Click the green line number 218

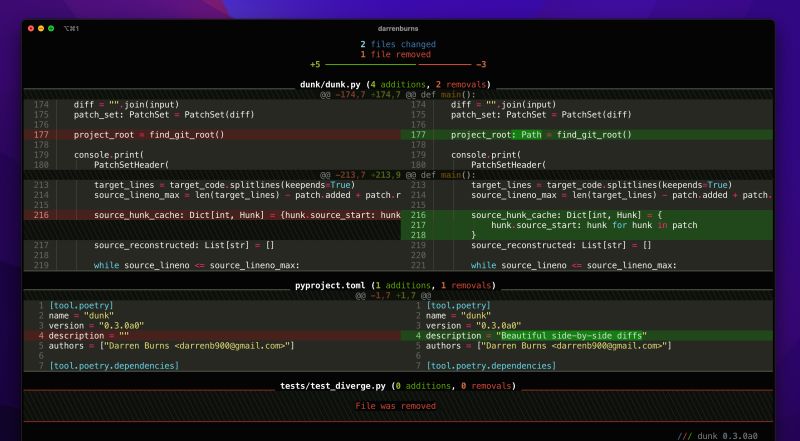coord(418,235)
